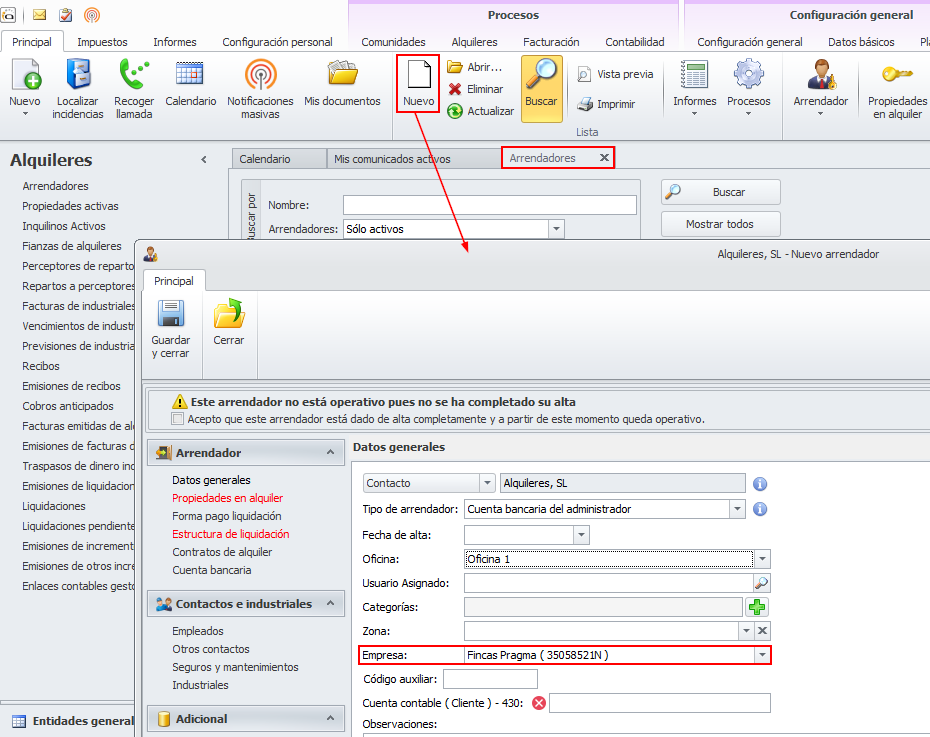Open Tipo de arrendador dropdown
This screenshot has height=737, width=930.
tap(738, 509)
